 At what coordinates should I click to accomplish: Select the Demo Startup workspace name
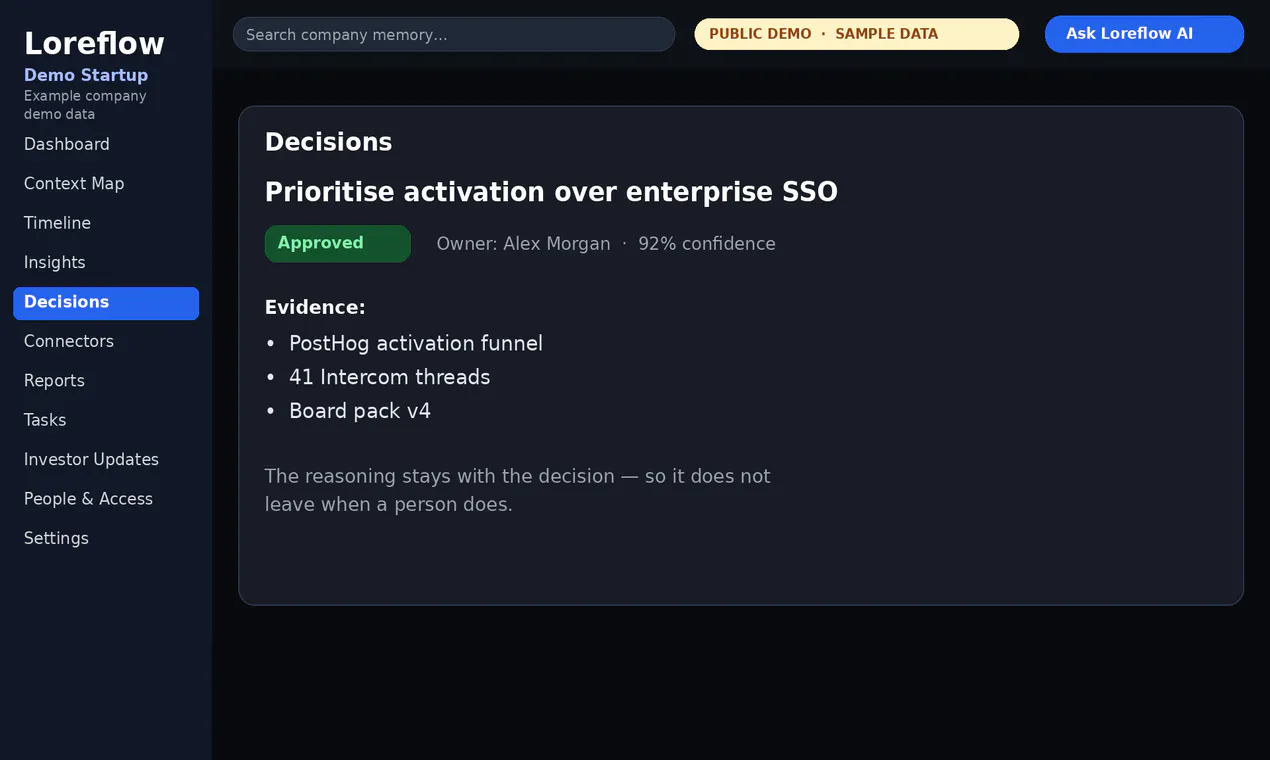tap(86, 75)
